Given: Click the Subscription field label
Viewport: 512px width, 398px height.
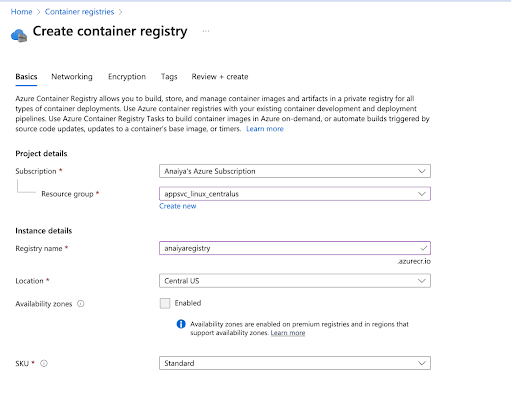Looking at the screenshot, I should pos(36,171).
